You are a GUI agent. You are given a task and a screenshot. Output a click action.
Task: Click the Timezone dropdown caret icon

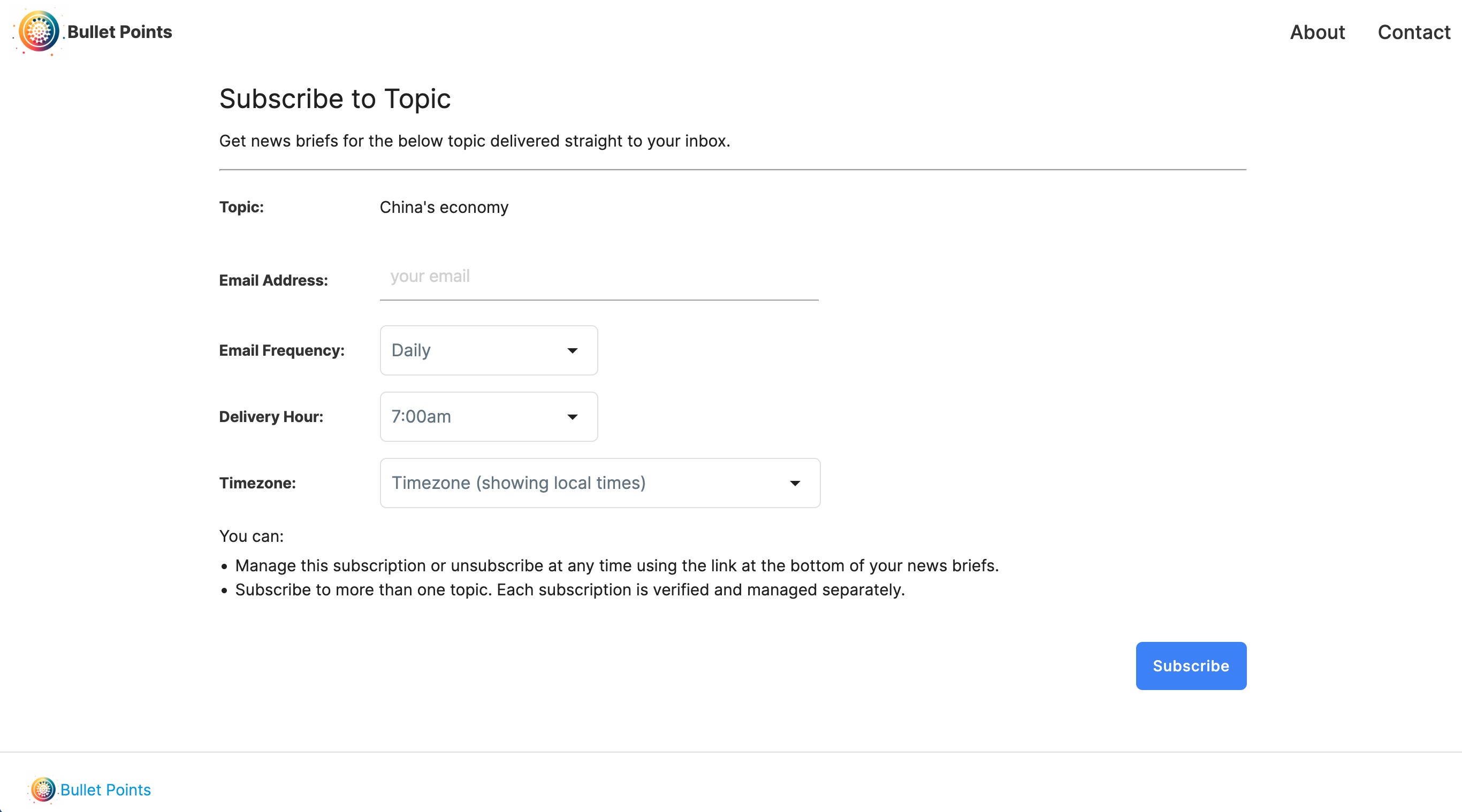tap(795, 484)
